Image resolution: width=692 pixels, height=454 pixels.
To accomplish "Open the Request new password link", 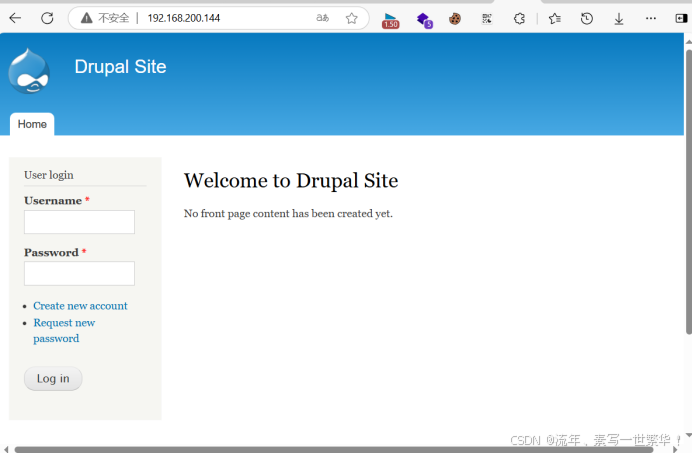I will point(64,330).
